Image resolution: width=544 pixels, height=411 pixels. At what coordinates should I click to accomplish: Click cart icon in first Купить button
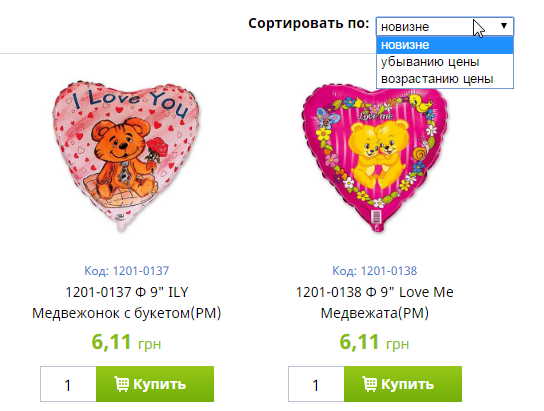click(121, 384)
